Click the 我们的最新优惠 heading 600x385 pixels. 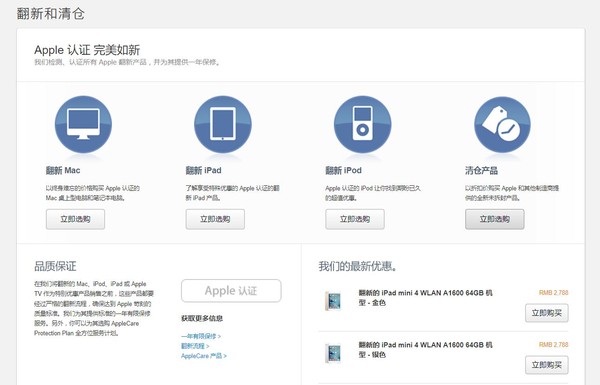[358, 266]
